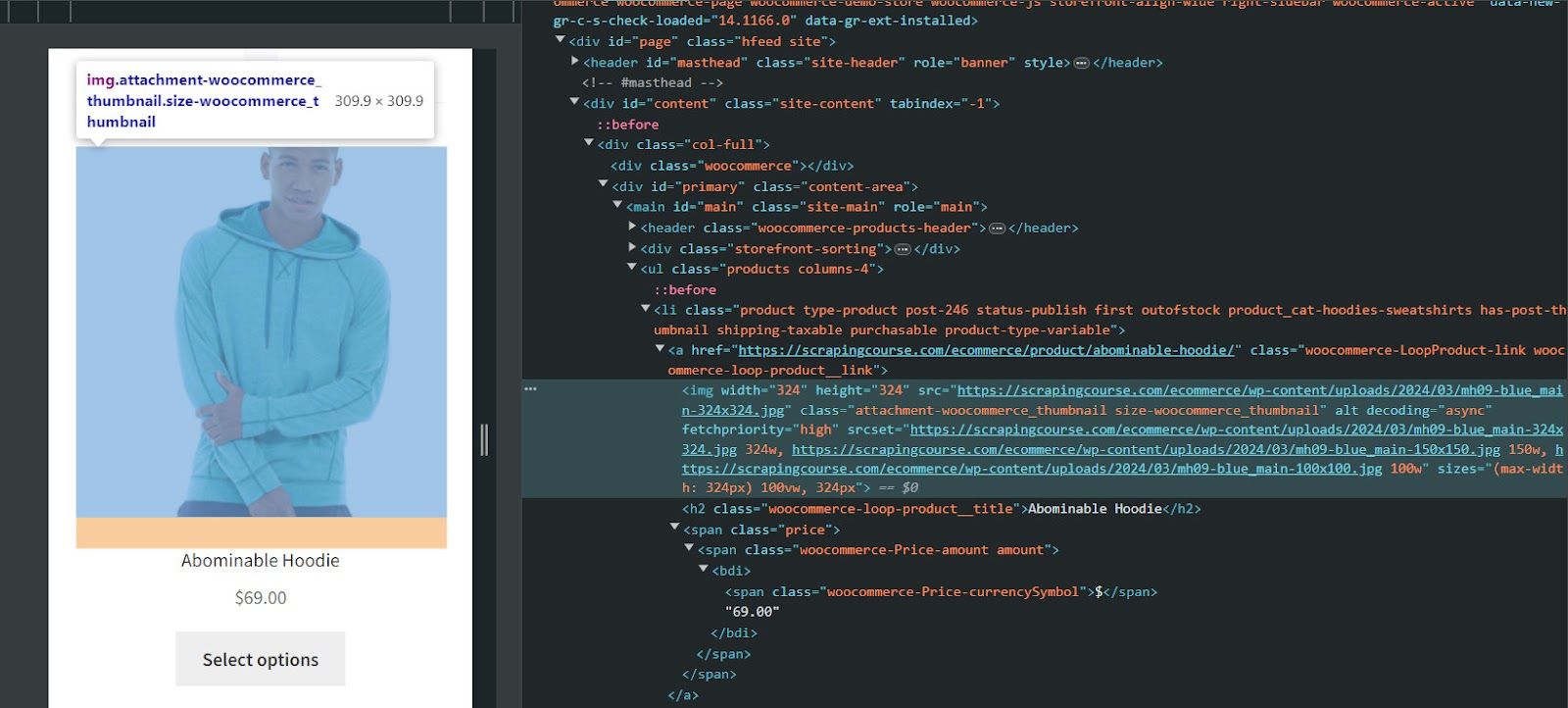Click the Abominable Hoodie product title
Screen dimensions: 1568x708
point(261,561)
